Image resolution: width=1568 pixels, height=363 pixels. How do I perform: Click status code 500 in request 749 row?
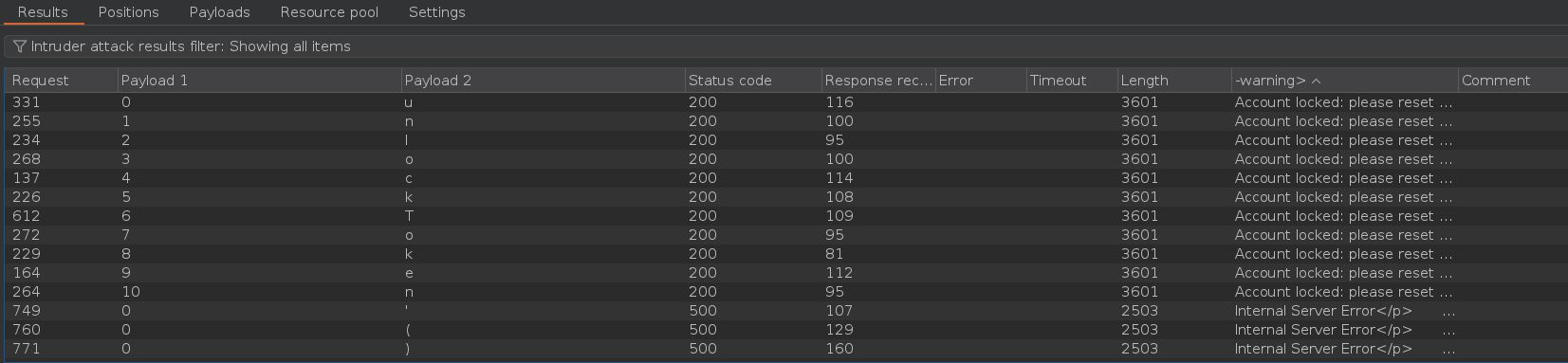click(x=753, y=311)
